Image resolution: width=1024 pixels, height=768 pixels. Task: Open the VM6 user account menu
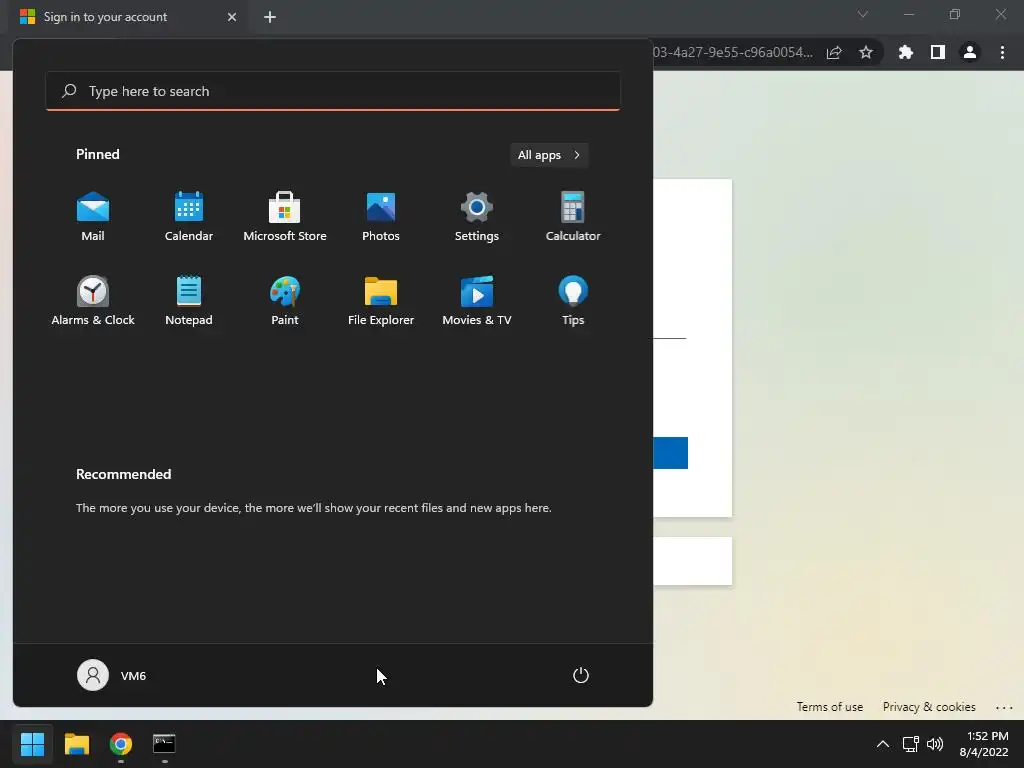(x=112, y=675)
